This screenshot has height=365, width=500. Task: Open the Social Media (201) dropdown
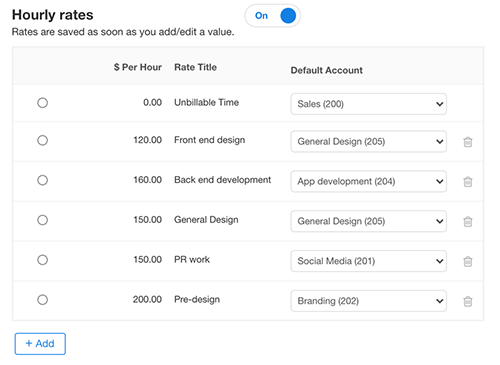point(368,261)
